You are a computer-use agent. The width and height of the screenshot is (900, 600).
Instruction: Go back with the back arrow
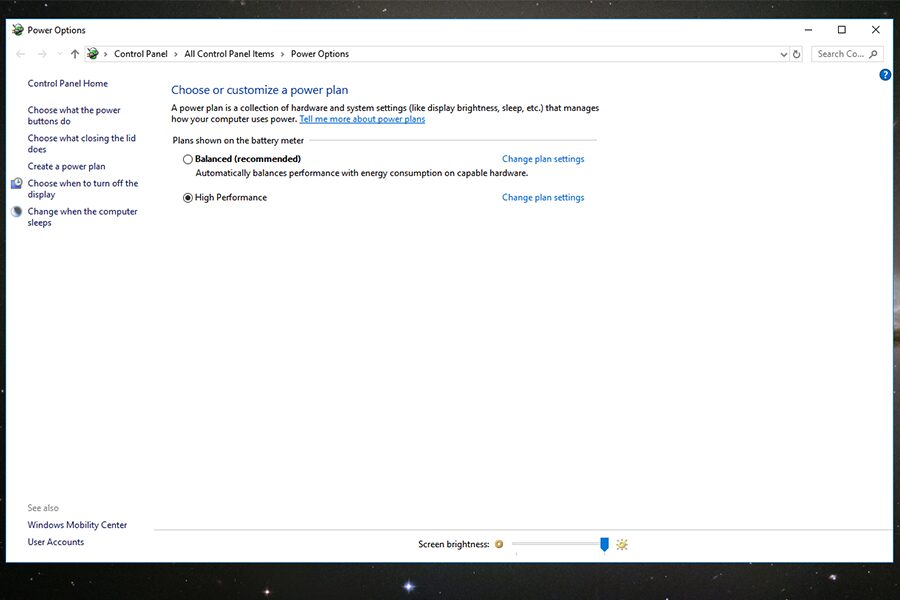coord(21,54)
